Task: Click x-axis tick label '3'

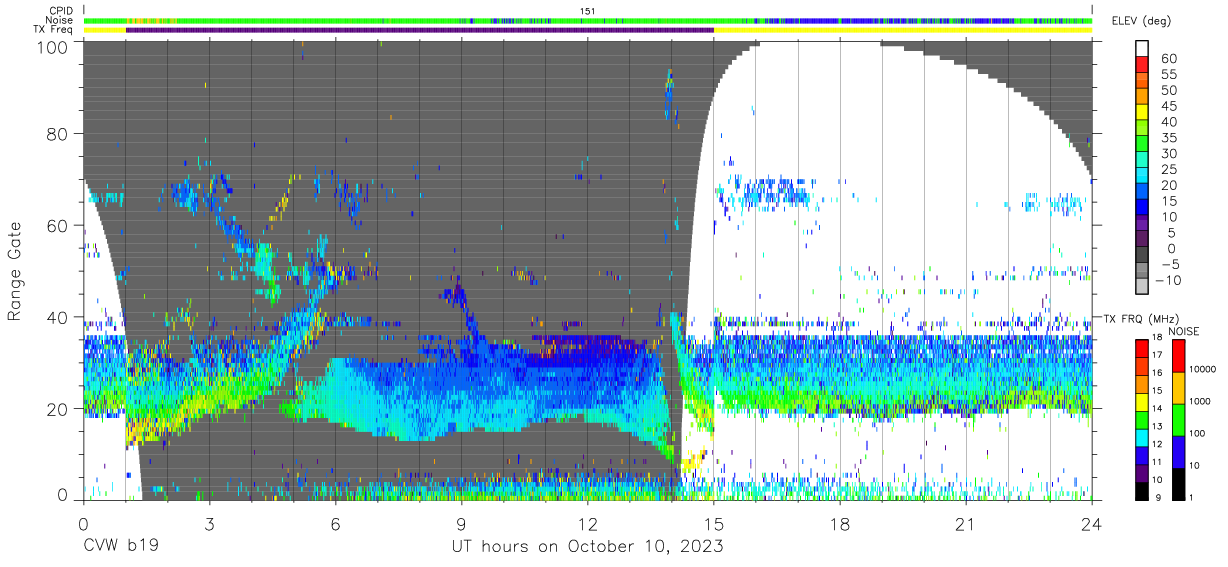Action: pyautogui.click(x=209, y=524)
